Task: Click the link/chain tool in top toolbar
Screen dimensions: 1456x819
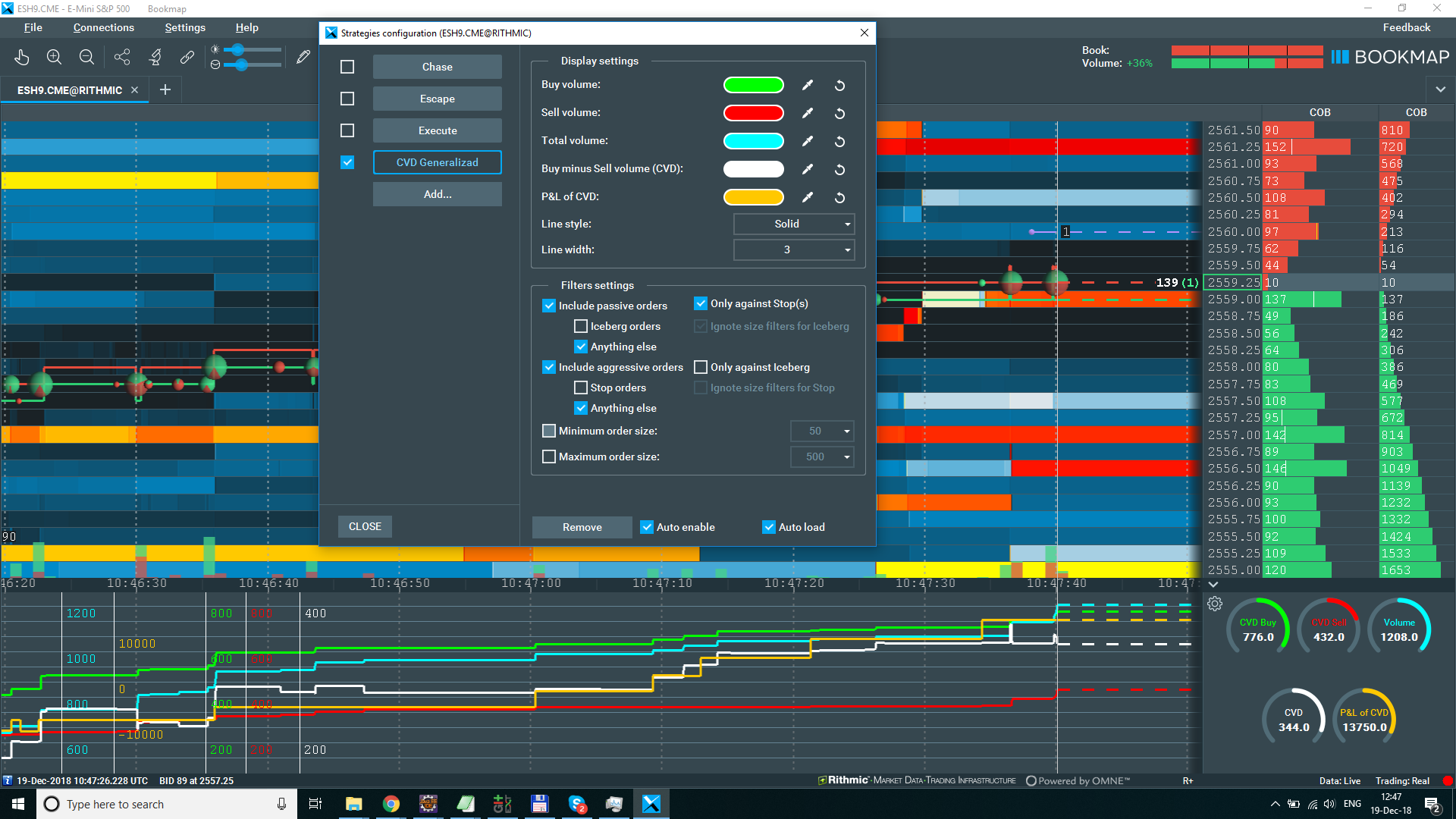Action: 187,57
